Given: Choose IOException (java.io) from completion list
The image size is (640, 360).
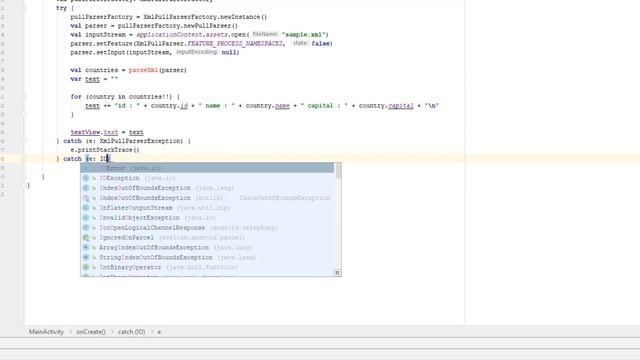Looking at the screenshot, I should tap(207, 178).
